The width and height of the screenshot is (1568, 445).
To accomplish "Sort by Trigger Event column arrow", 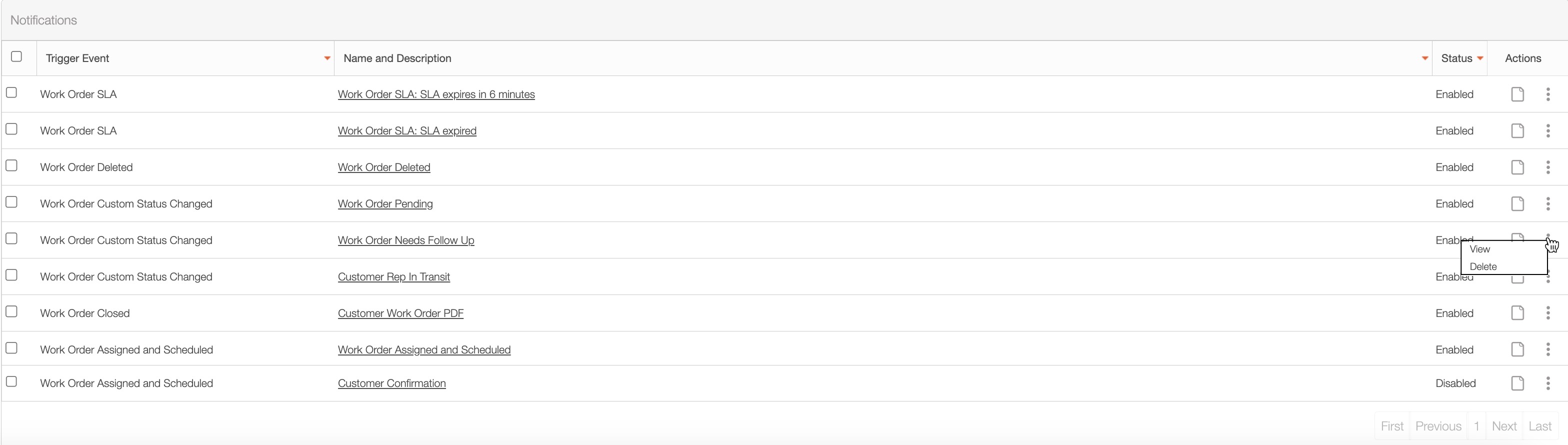I will (x=327, y=58).
